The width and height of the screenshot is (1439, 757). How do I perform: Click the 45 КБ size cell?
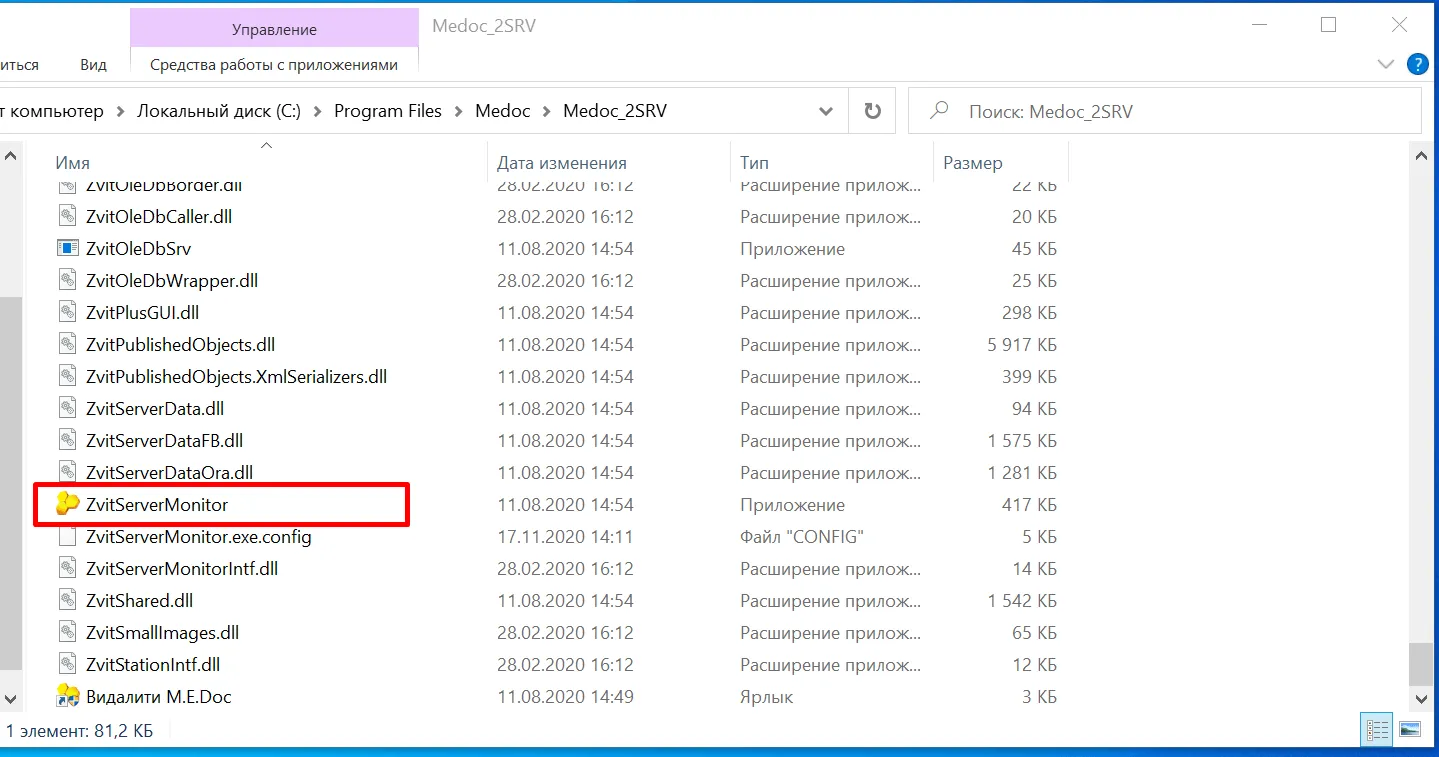pos(1035,249)
